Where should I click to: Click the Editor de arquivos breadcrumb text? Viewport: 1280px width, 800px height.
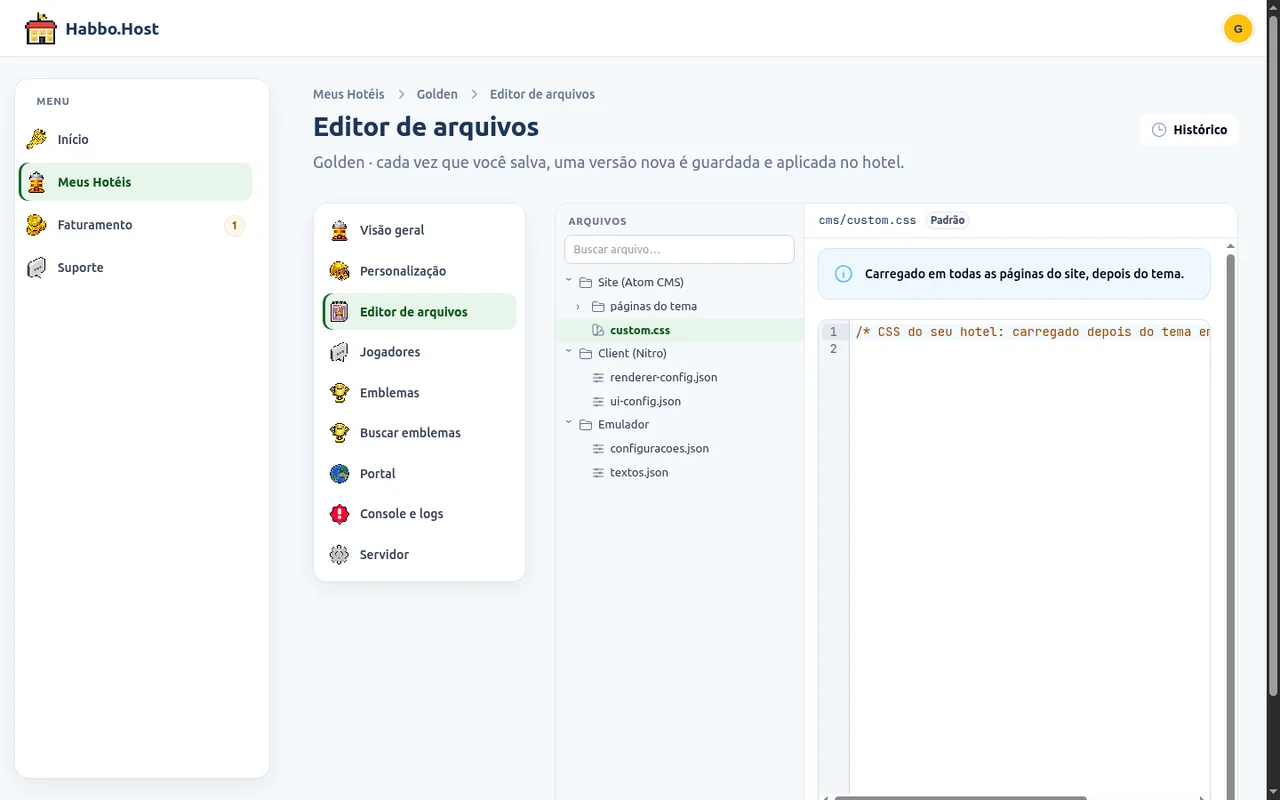point(542,94)
